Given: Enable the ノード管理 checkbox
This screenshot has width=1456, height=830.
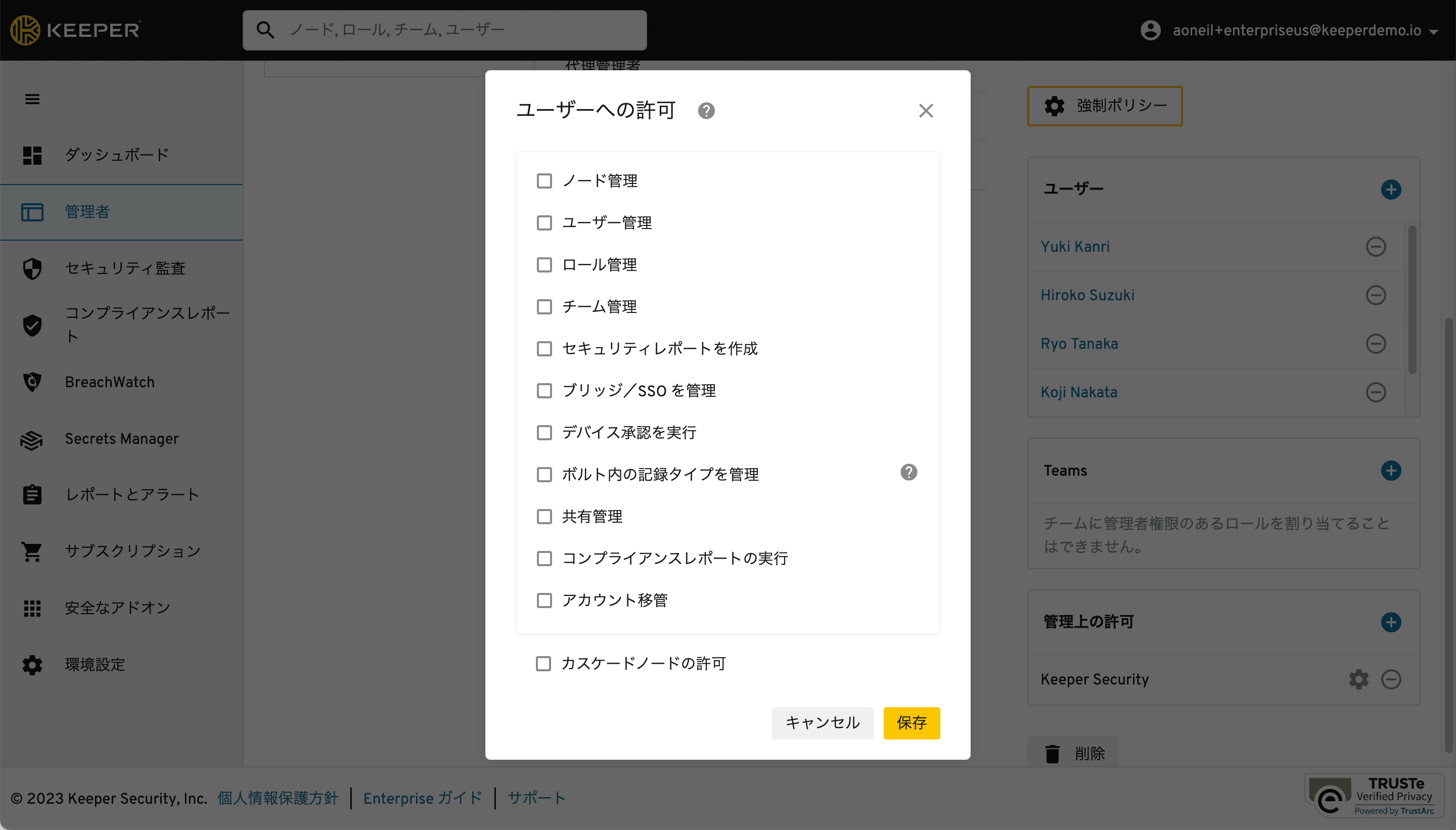Looking at the screenshot, I should tap(544, 180).
